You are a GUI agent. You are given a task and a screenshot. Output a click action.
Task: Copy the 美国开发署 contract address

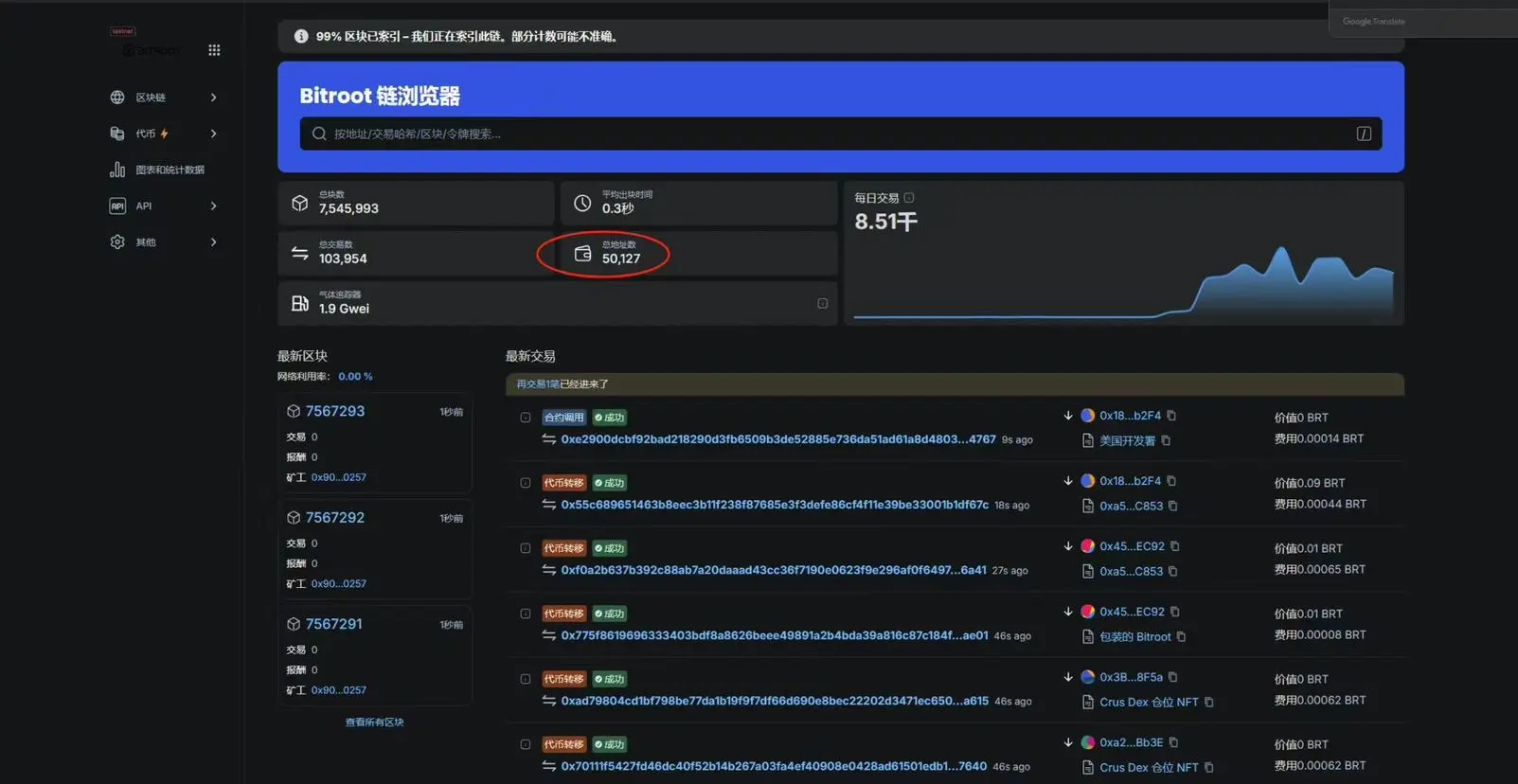click(x=1166, y=440)
